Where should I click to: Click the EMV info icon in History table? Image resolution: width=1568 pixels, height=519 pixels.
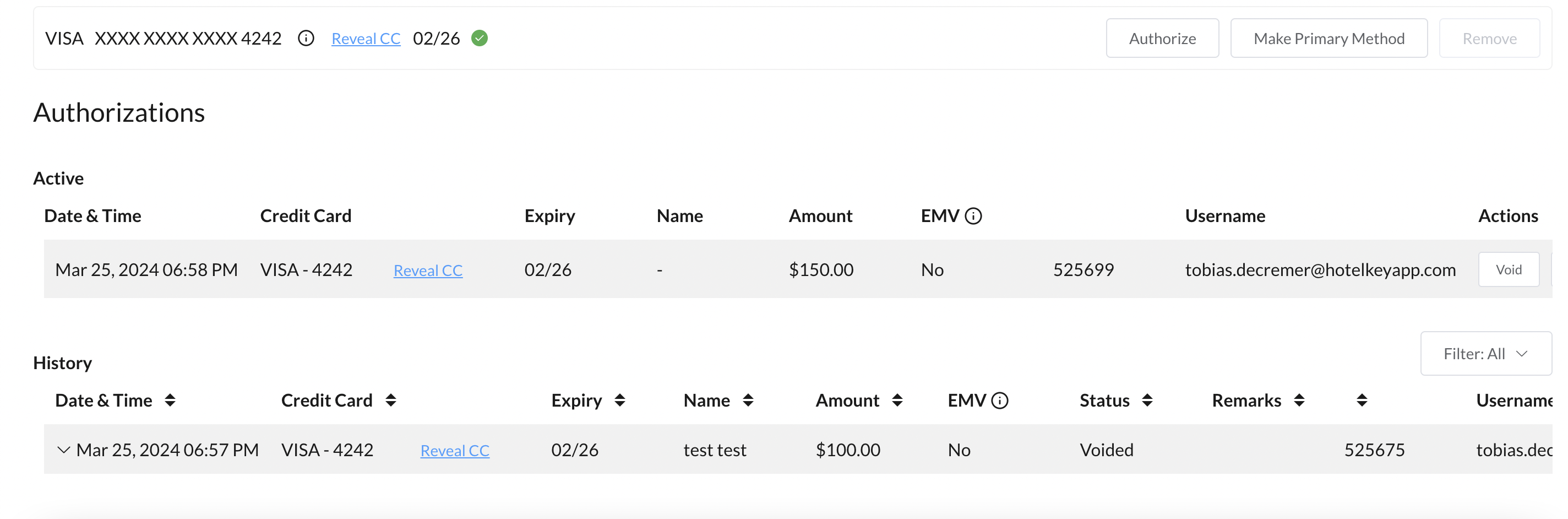pos(999,401)
